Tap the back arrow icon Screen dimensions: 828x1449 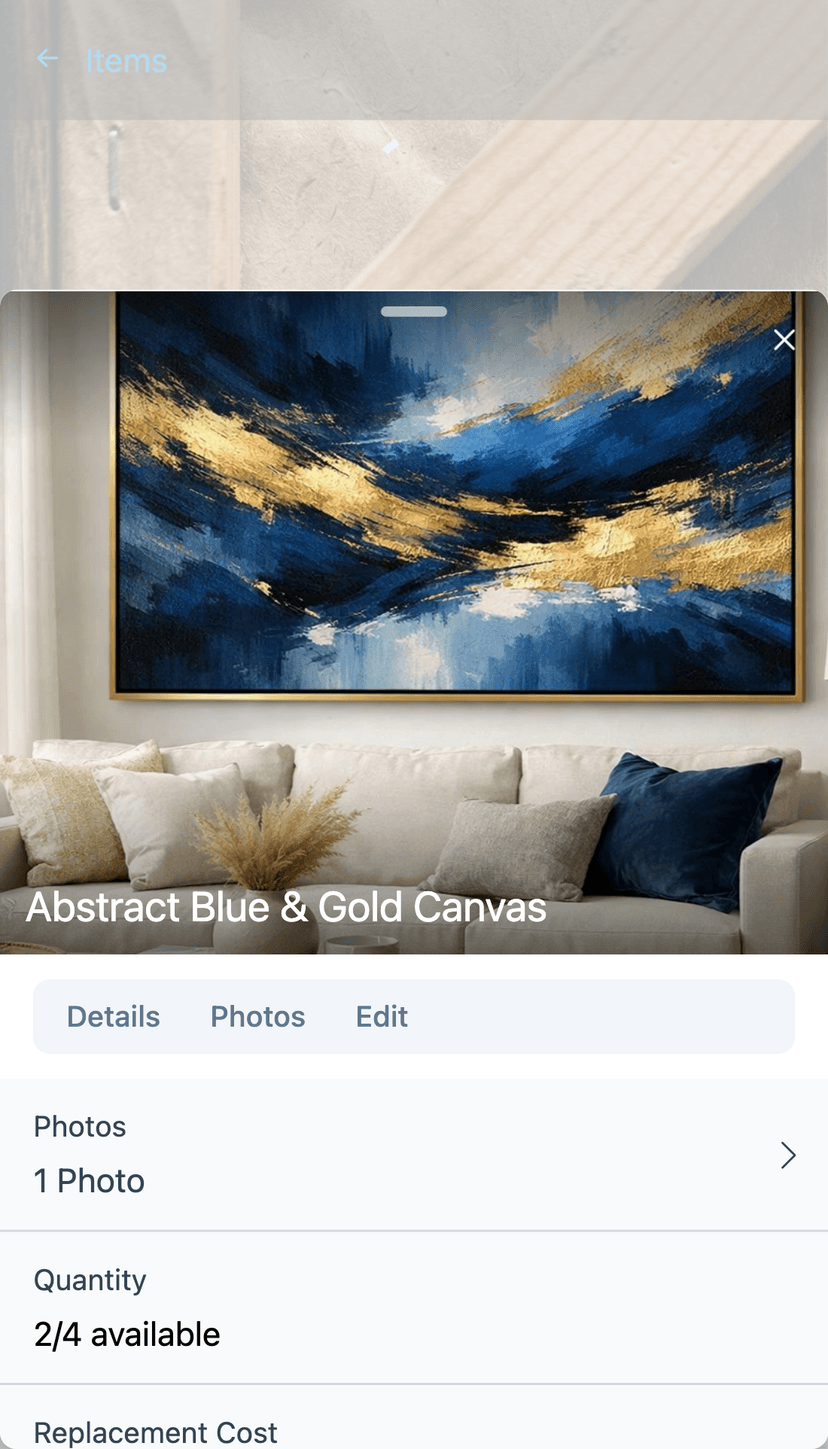click(x=47, y=59)
